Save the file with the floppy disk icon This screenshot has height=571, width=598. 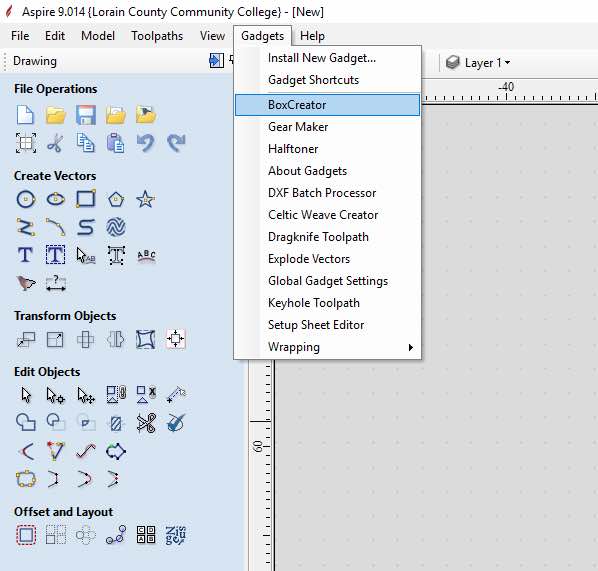click(x=86, y=115)
